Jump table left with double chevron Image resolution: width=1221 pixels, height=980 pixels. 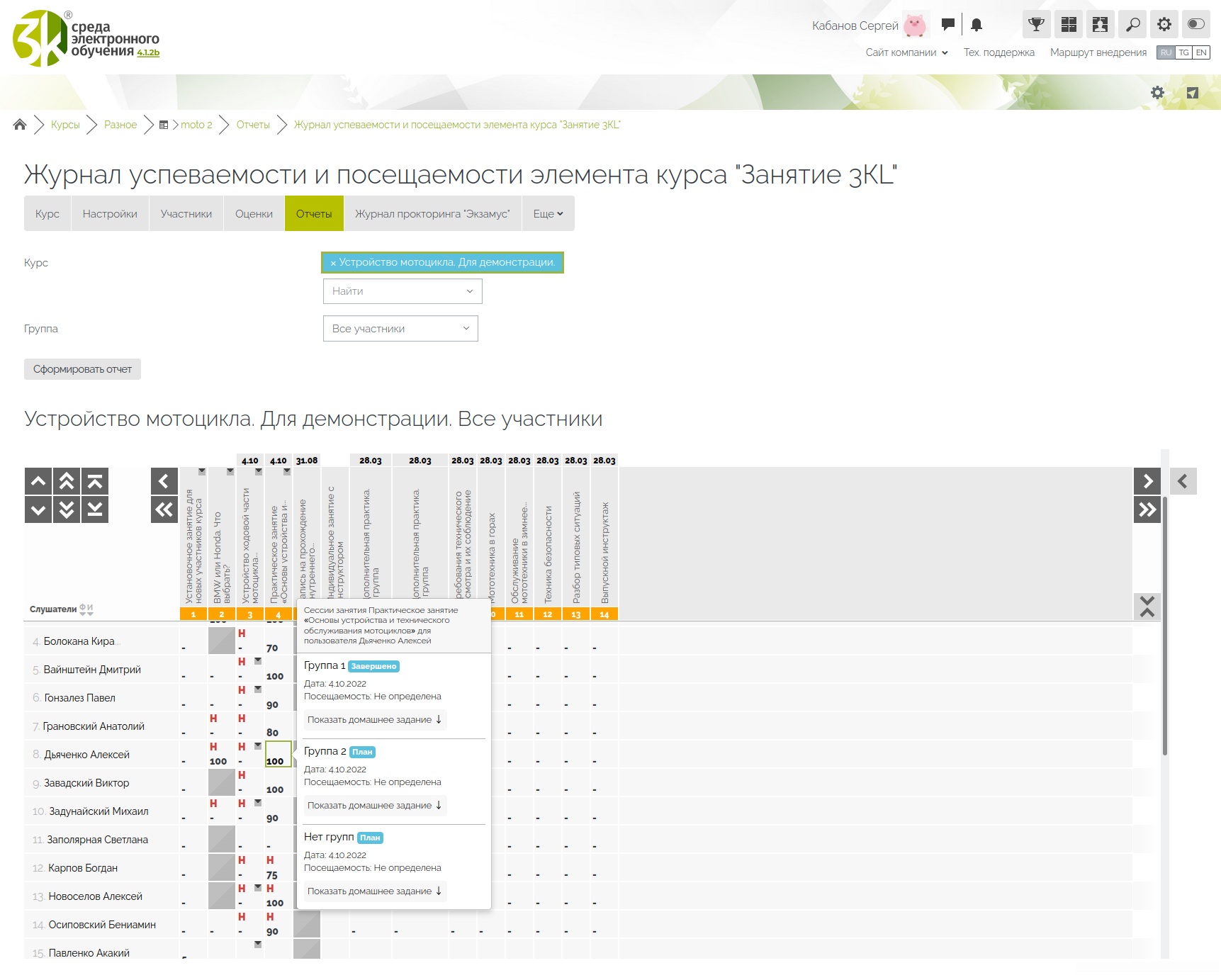(164, 509)
